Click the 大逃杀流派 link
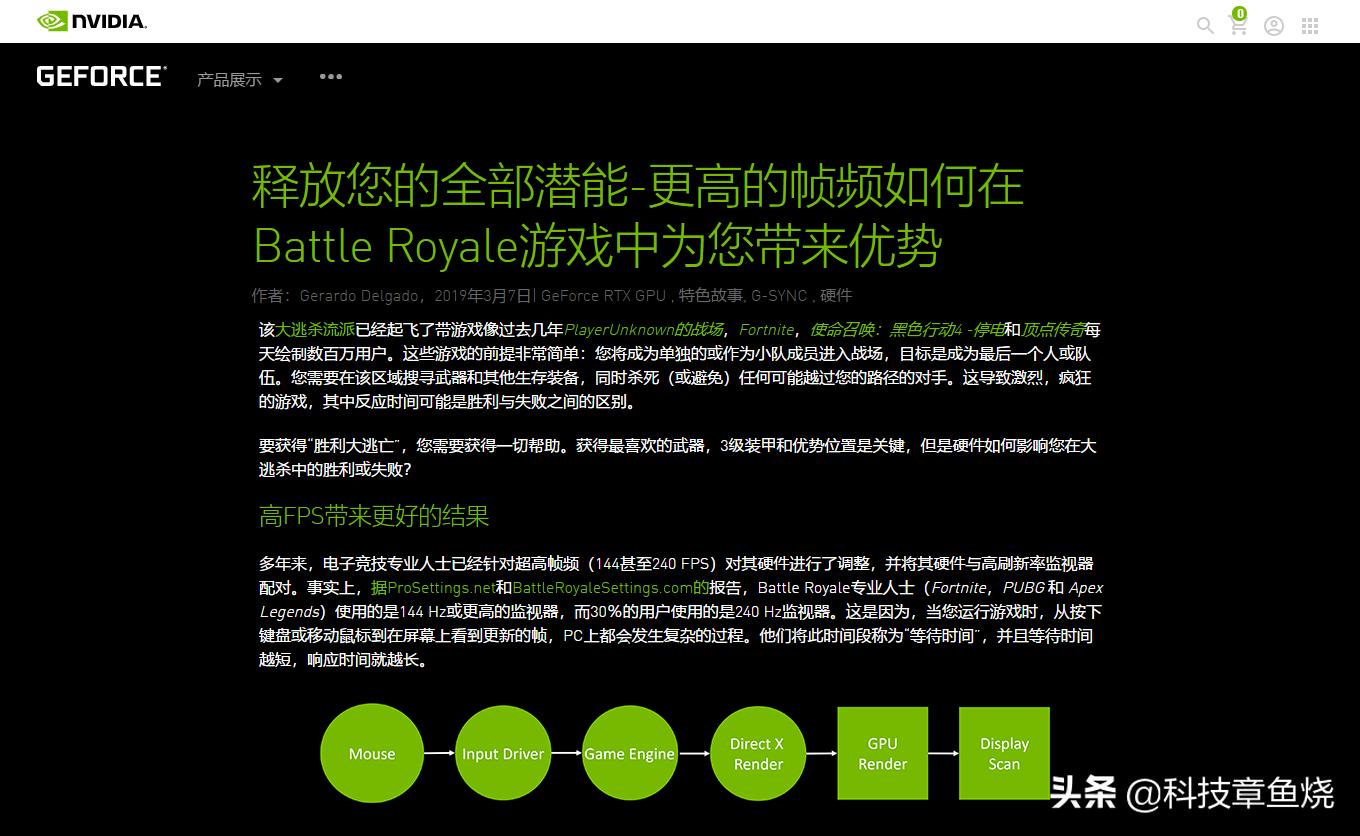The image size is (1360, 836). [x=315, y=330]
